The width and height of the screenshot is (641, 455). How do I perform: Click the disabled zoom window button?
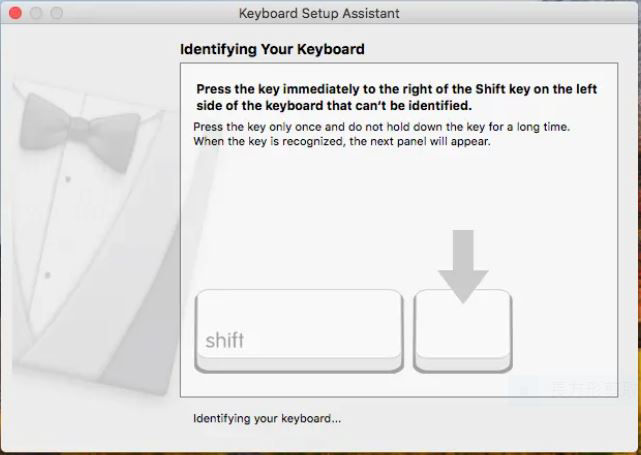(x=56, y=13)
